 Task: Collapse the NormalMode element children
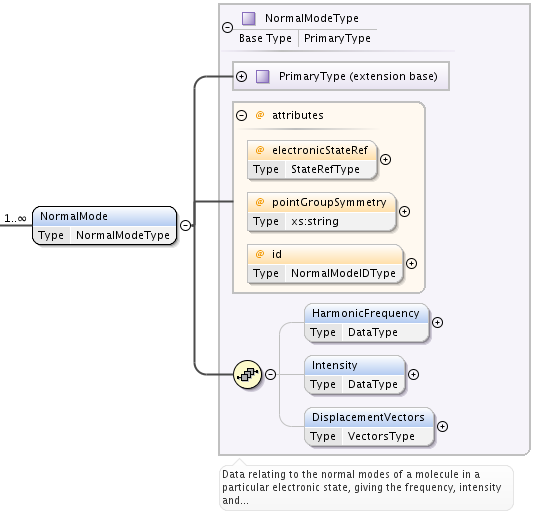click(x=185, y=225)
